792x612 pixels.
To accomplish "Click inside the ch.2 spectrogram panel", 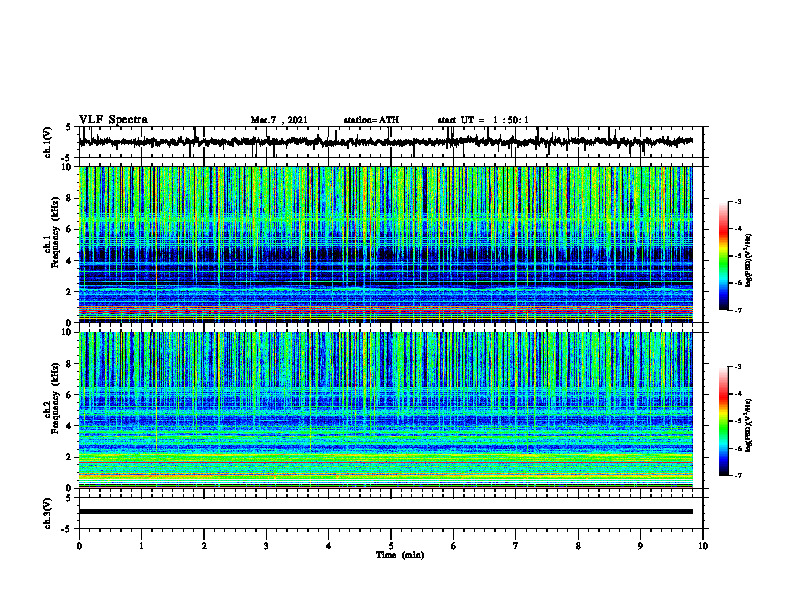I will [x=385, y=410].
